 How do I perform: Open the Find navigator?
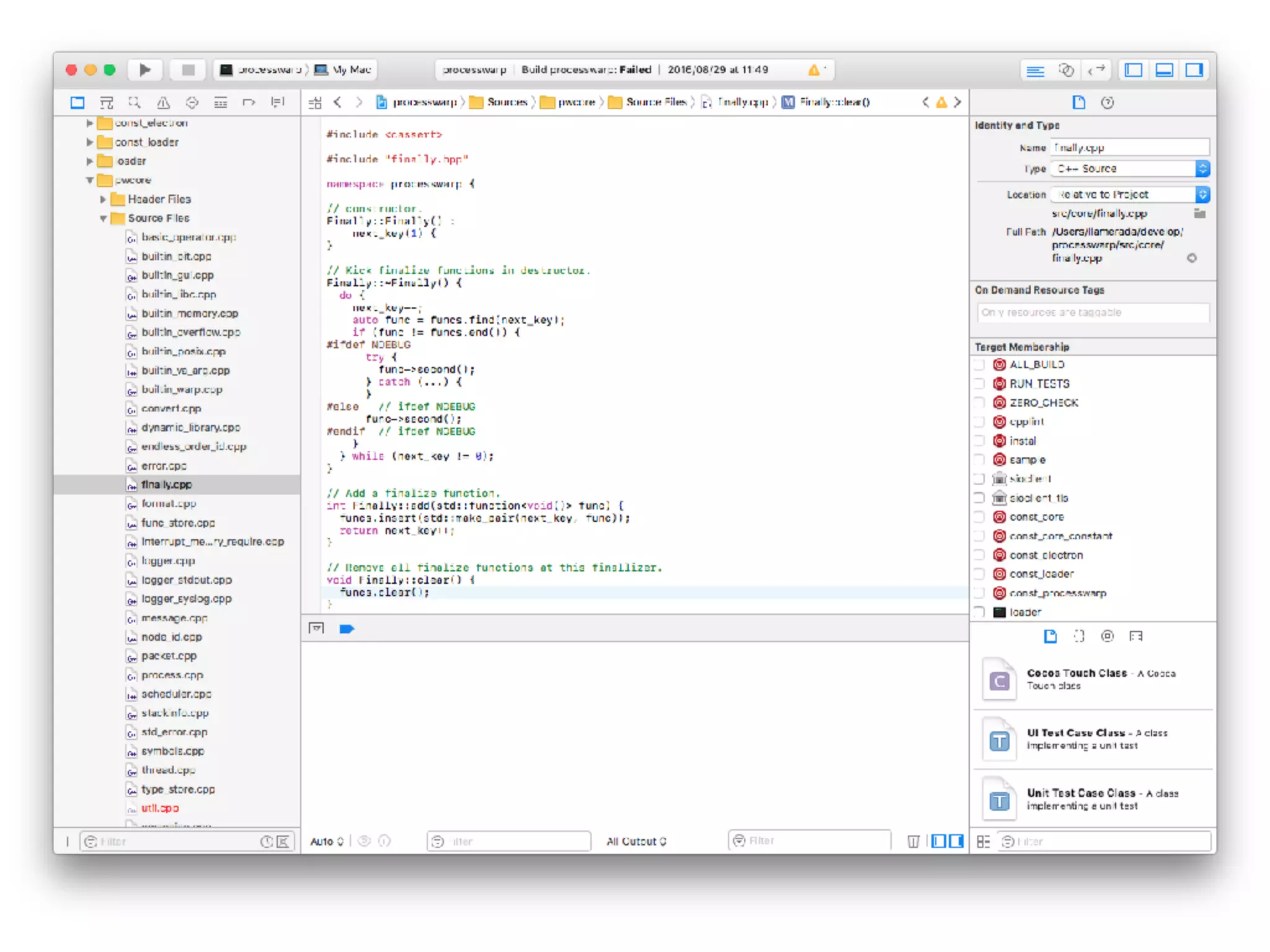tap(135, 102)
